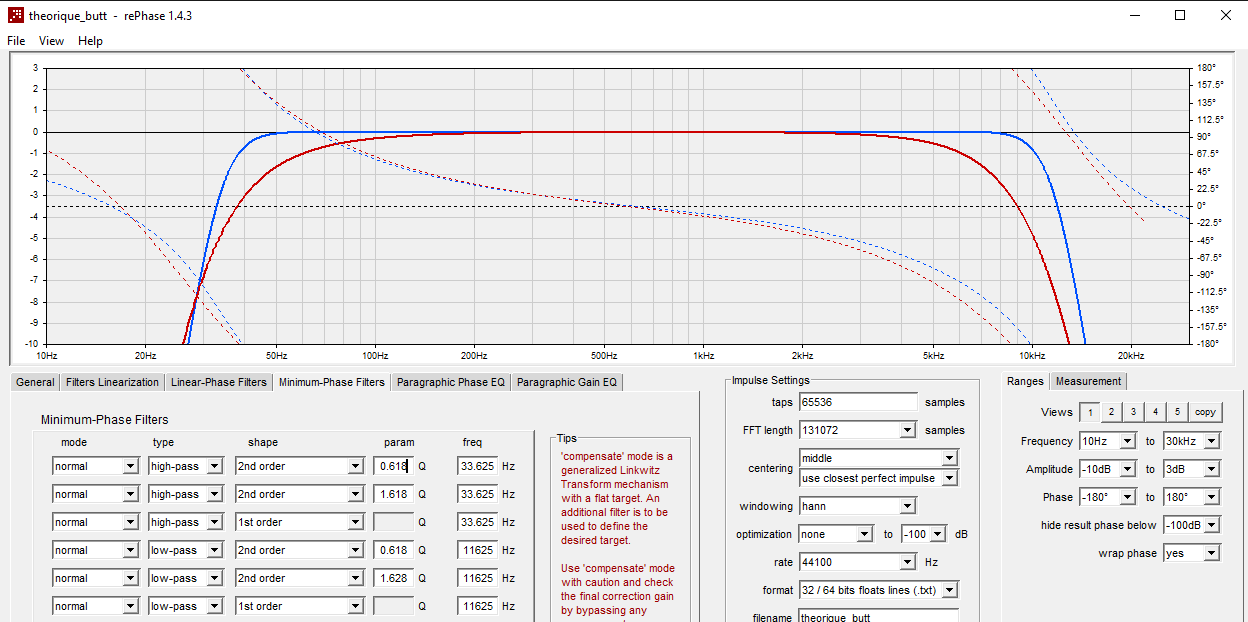This screenshot has height=622, width=1248.
Task: Switch to the Filters Linearization tab
Action: pyautogui.click(x=112, y=382)
